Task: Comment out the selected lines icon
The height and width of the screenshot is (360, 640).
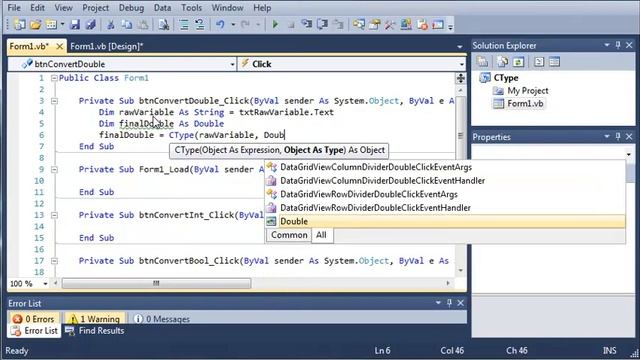Action: (184, 24)
